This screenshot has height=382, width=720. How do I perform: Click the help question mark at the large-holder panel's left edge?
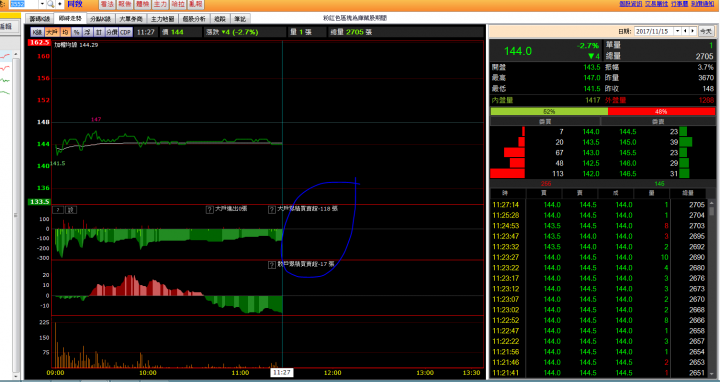(x=58, y=210)
